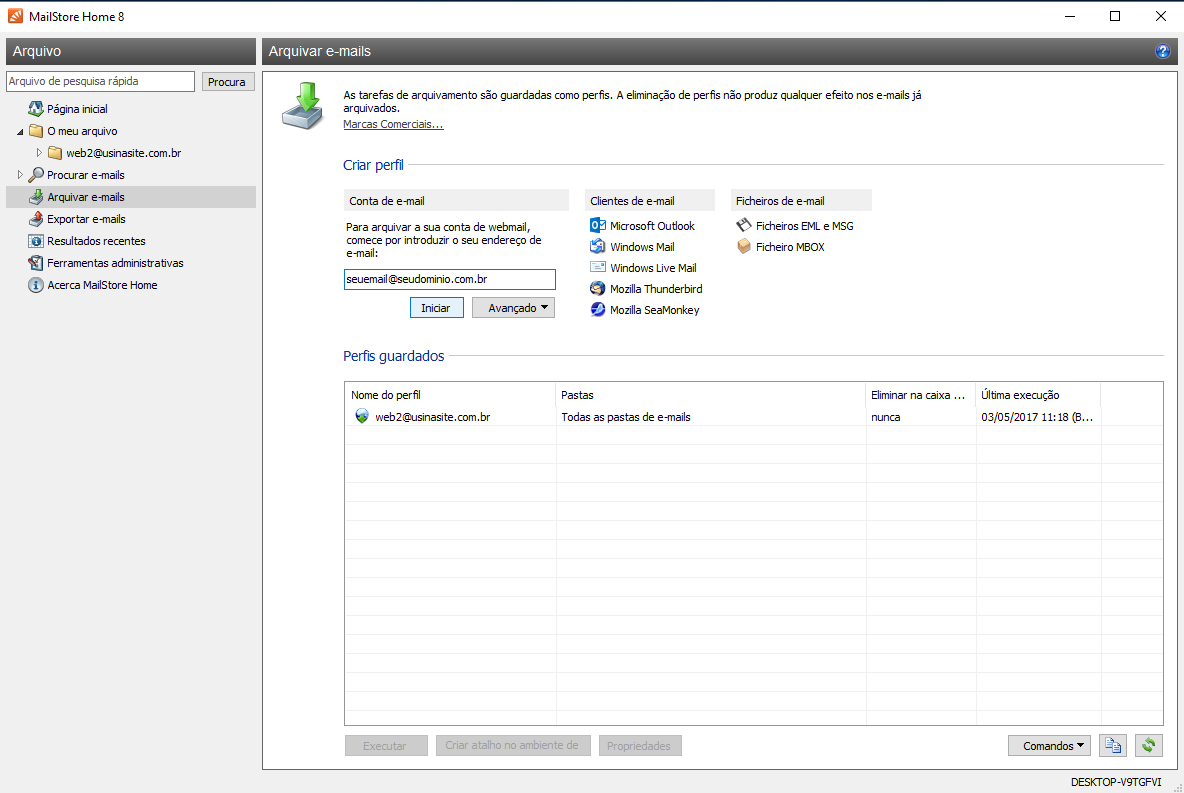Screen dimensions: 1184x793
Task: Open Ferramentas administrativas in sidebar
Action: pos(115,263)
